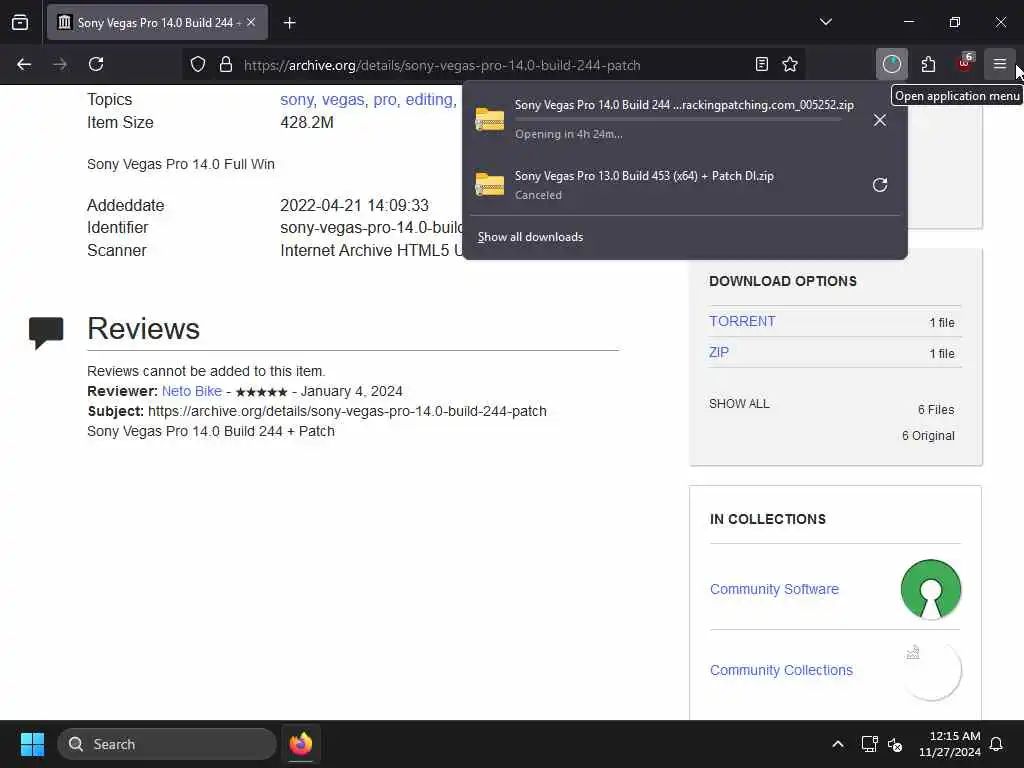1024x768 pixels.
Task: Open the application hamburger menu
Action: (x=1000, y=64)
